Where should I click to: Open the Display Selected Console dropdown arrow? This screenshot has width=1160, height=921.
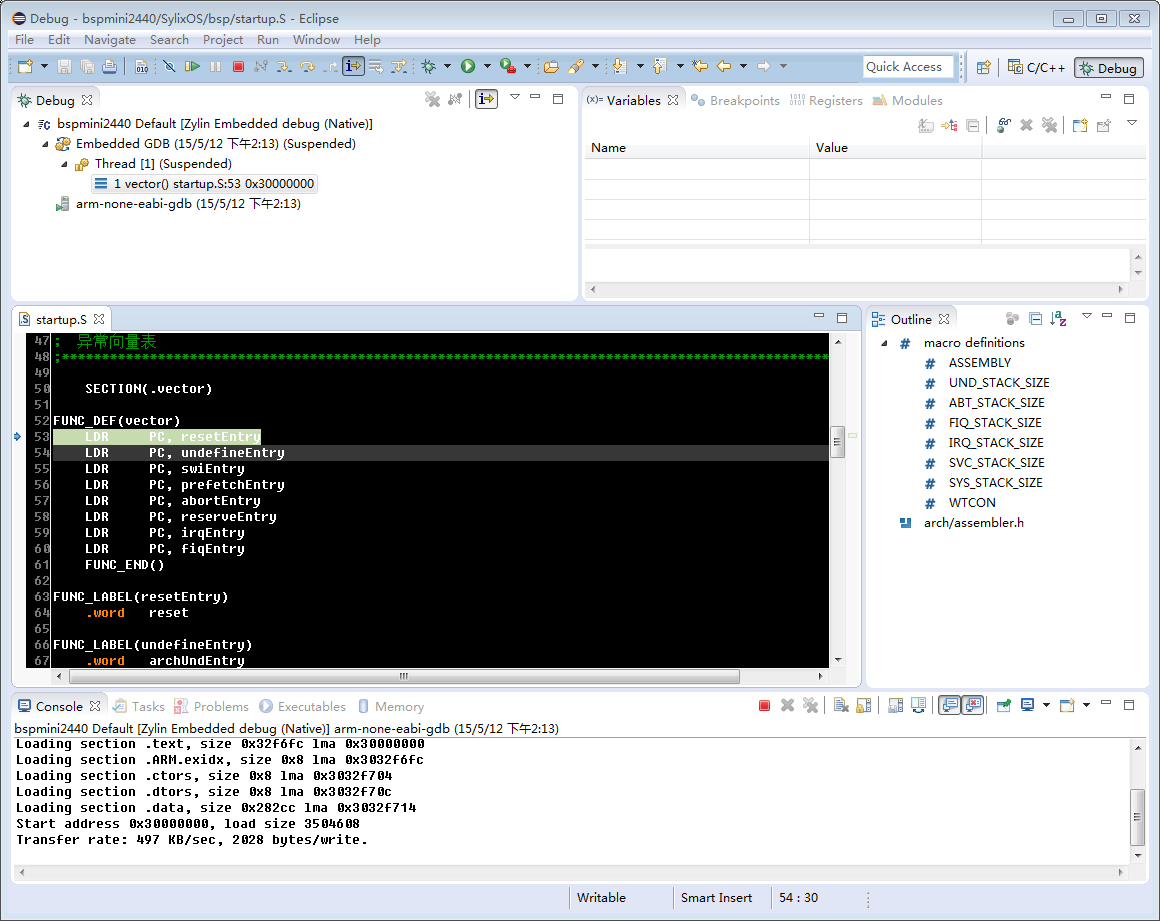coord(1046,706)
